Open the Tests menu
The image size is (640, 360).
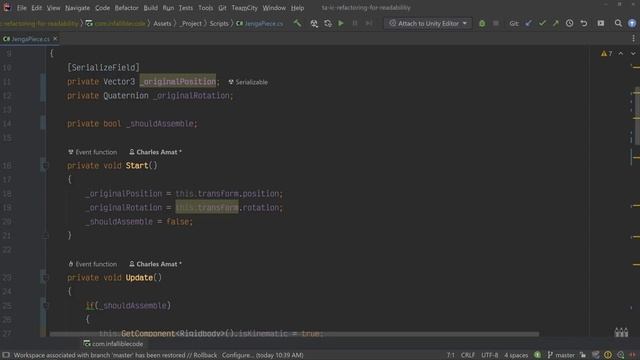pyautogui.click(x=186, y=8)
